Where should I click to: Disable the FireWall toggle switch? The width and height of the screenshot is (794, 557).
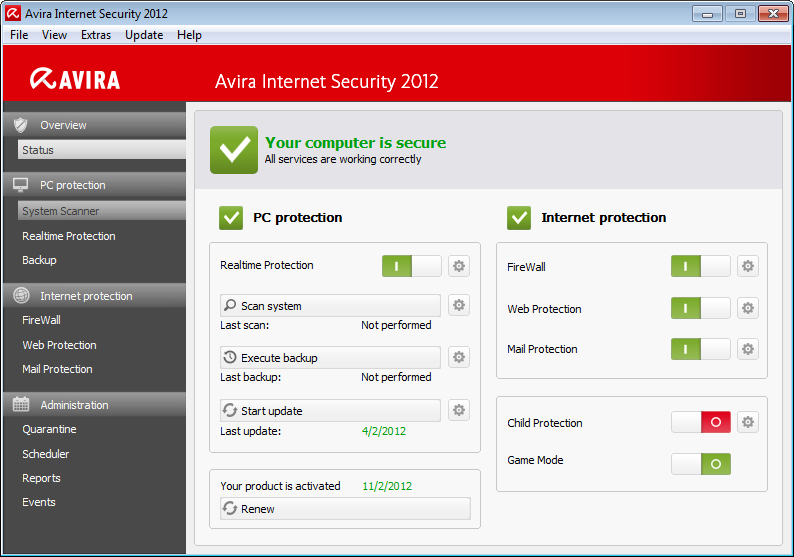[x=700, y=267]
